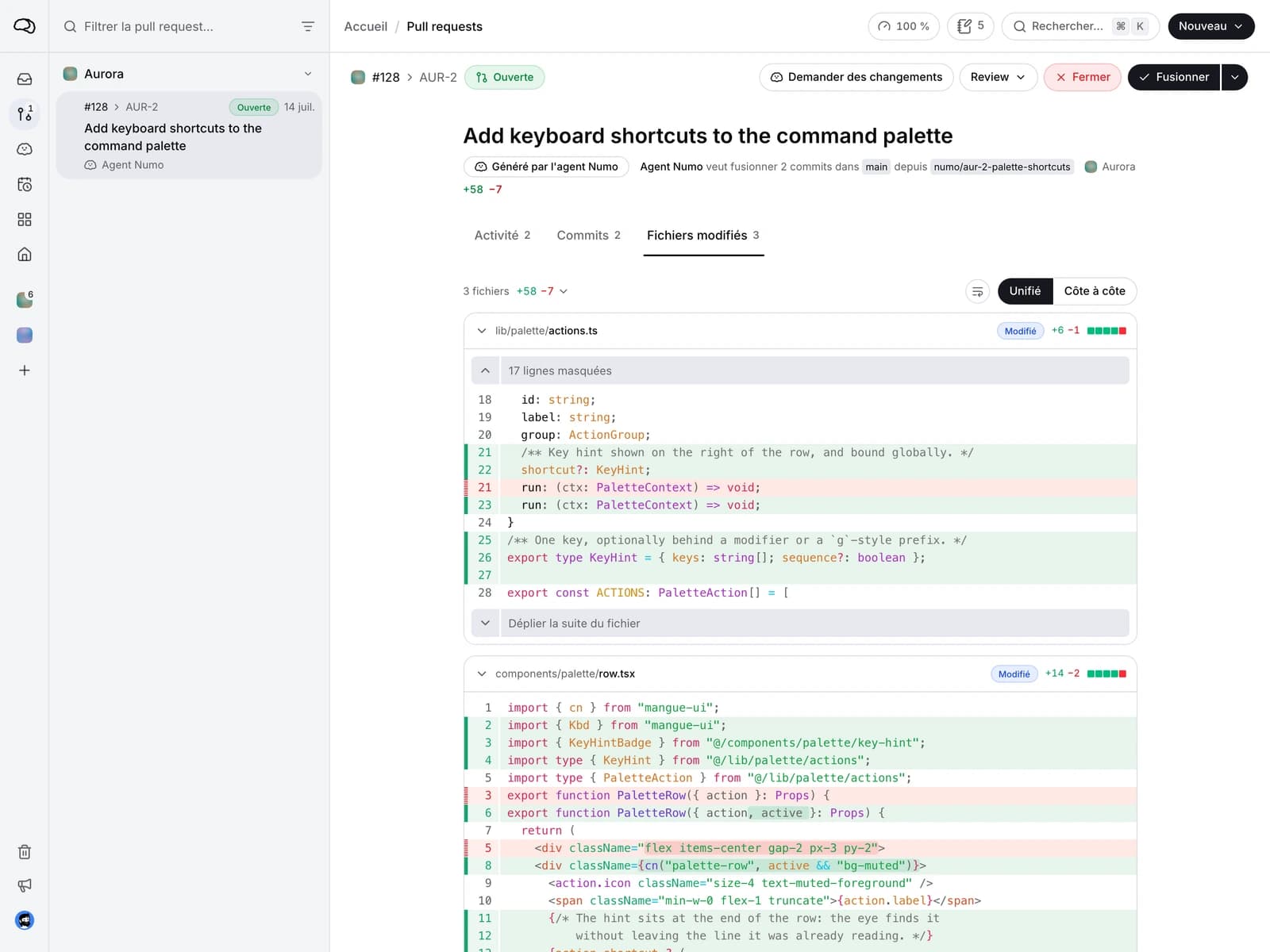The height and width of the screenshot is (952, 1270).
Task: Open the user avatar at sidebar bottom
Action: click(25, 920)
